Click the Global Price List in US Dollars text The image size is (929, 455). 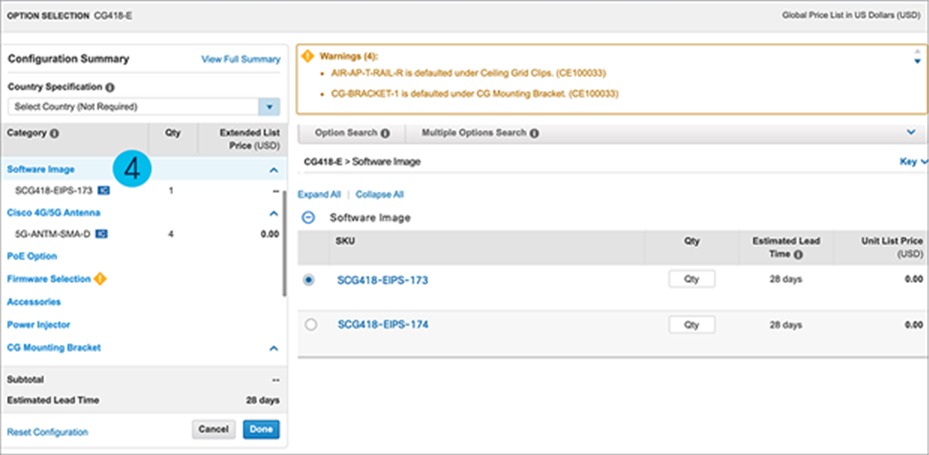pos(851,15)
